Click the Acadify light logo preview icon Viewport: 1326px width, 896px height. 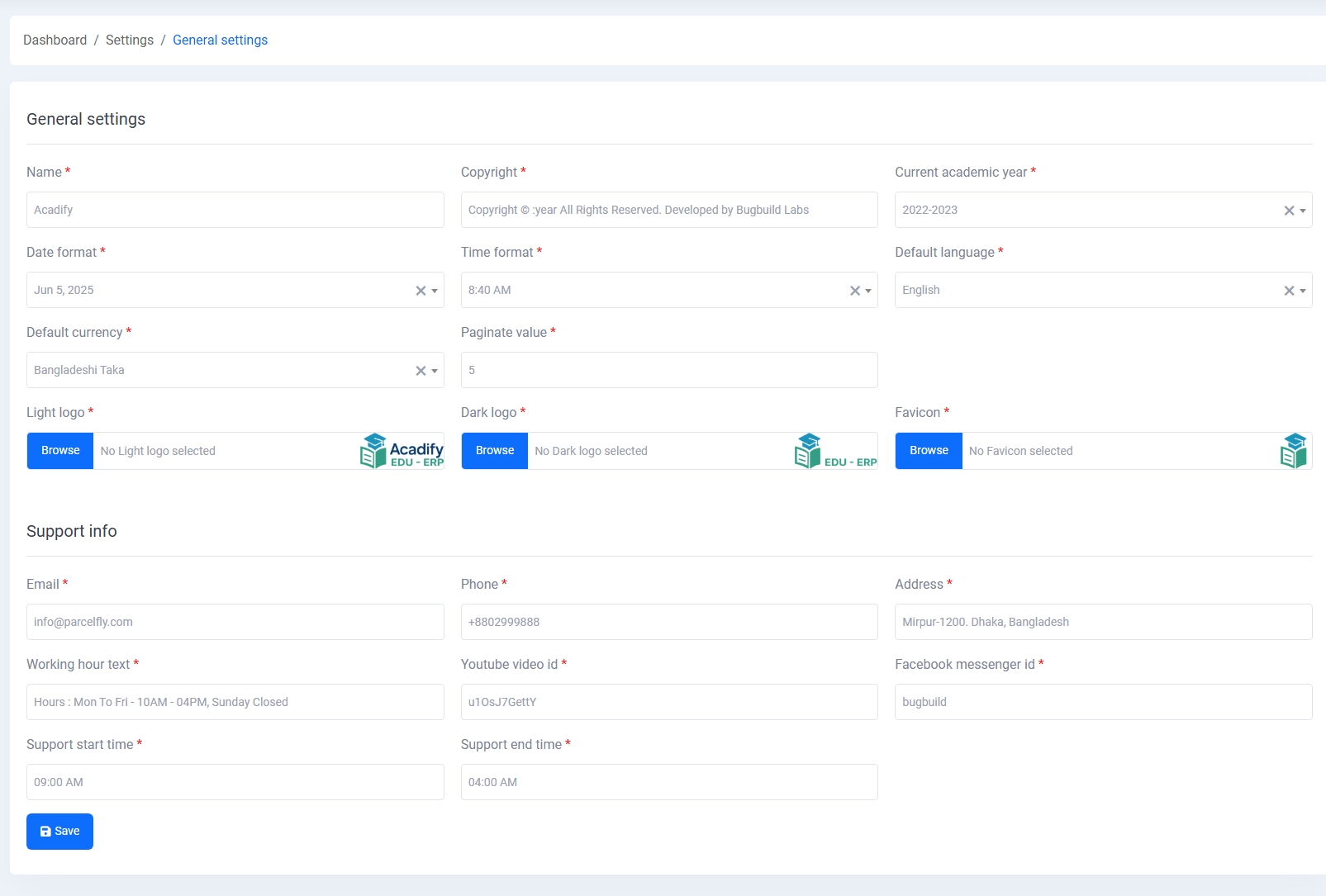click(x=401, y=451)
